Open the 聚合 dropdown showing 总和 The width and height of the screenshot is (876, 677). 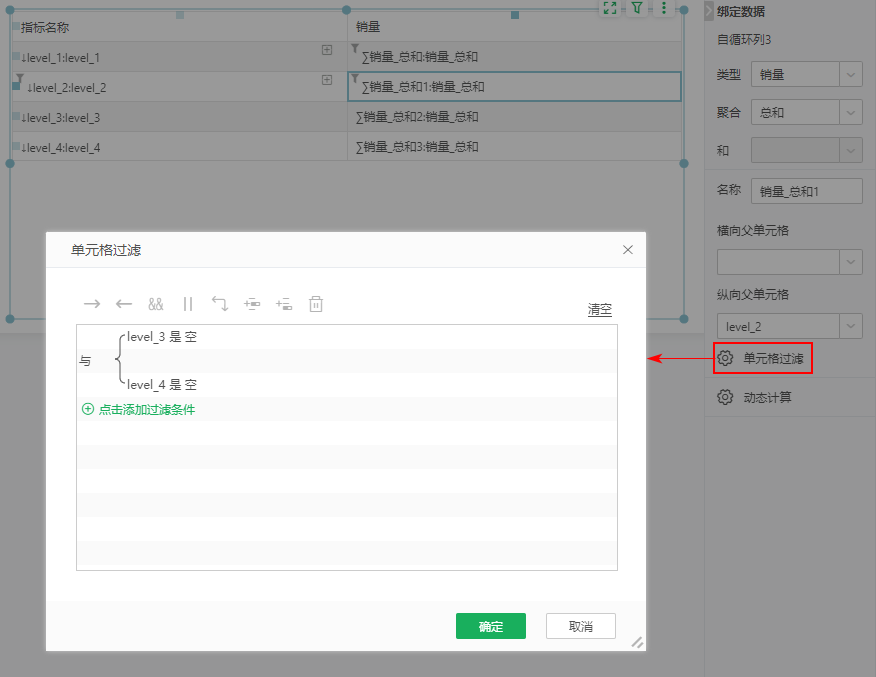pyautogui.click(x=807, y=113)
